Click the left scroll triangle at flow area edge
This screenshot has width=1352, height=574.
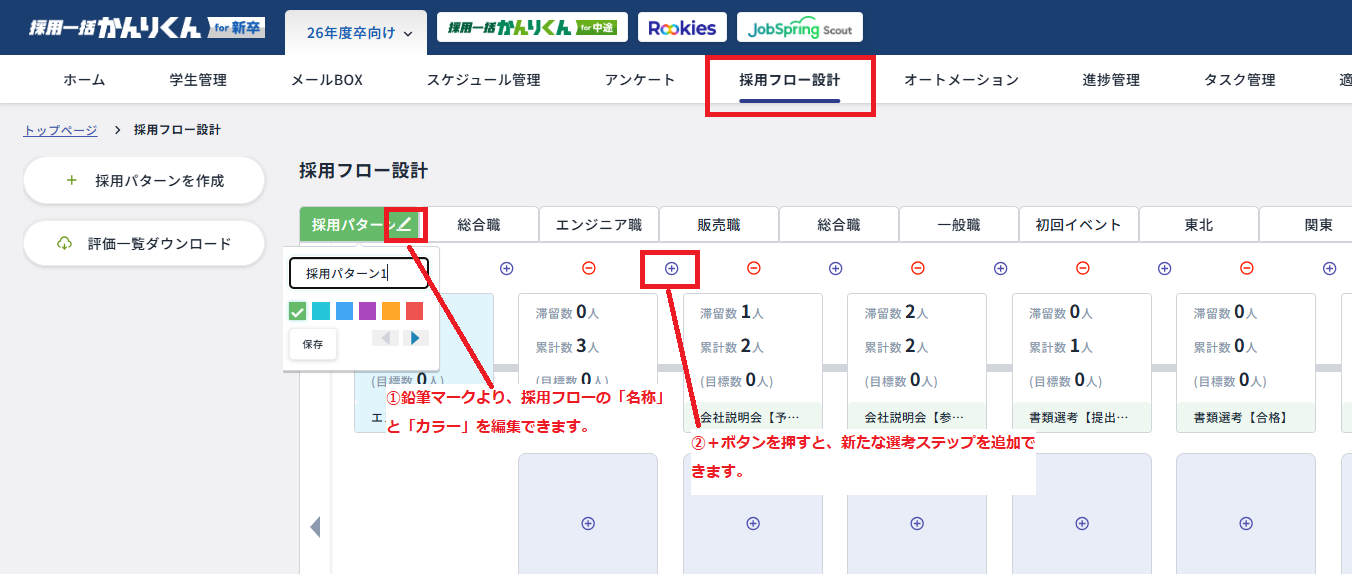[315, 527]
